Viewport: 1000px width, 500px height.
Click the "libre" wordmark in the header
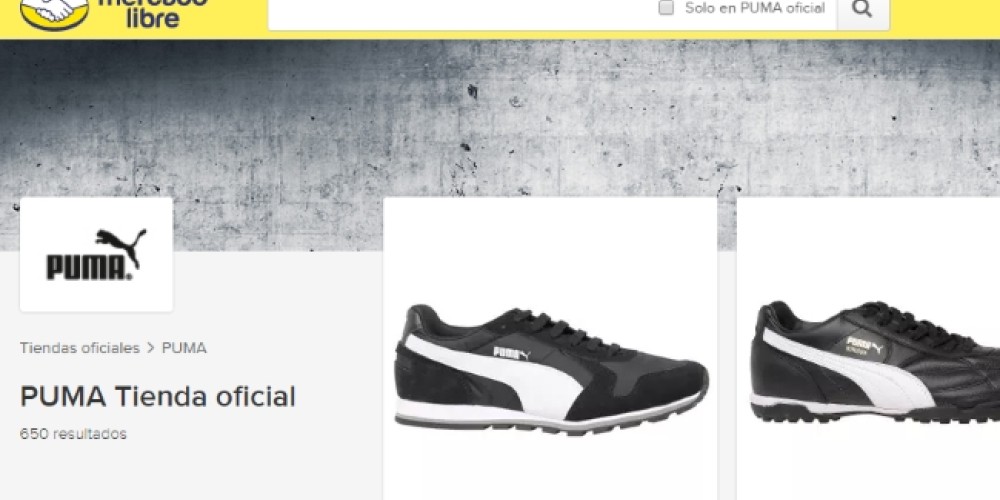pyautogui.click(x=152, y=18)
